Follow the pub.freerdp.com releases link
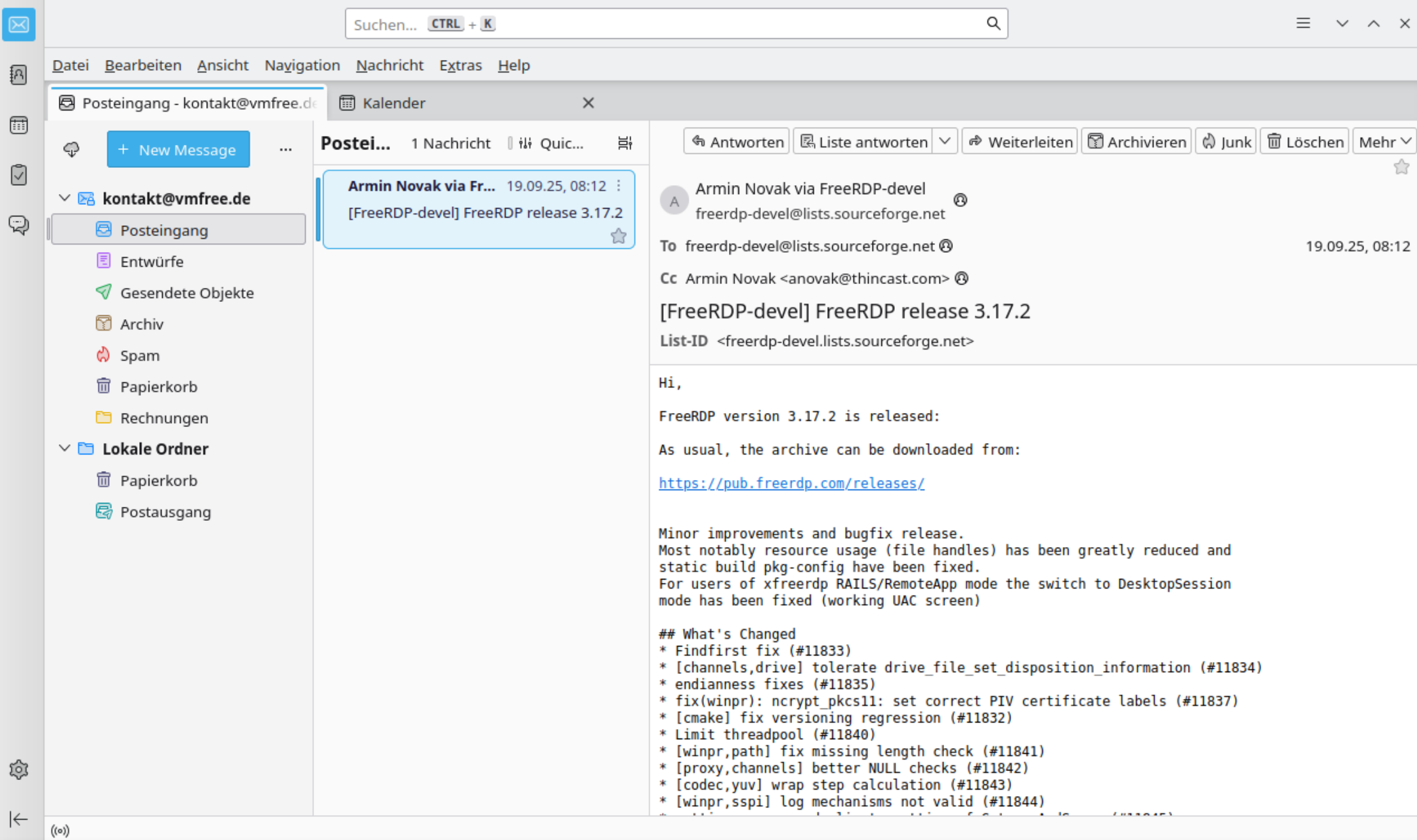 (x=791, y=483)
